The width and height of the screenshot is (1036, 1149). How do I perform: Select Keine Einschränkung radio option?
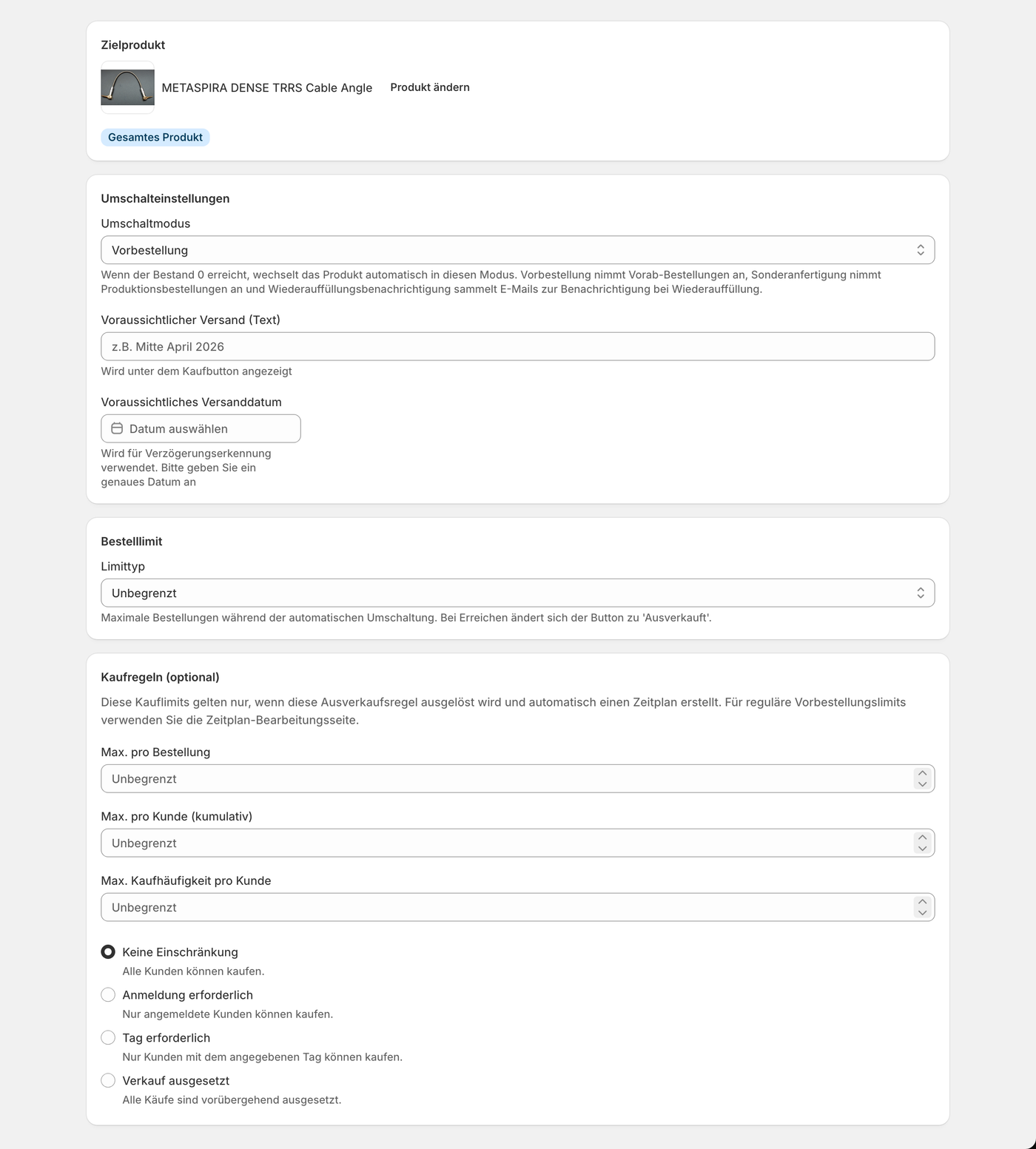point(108,952)
